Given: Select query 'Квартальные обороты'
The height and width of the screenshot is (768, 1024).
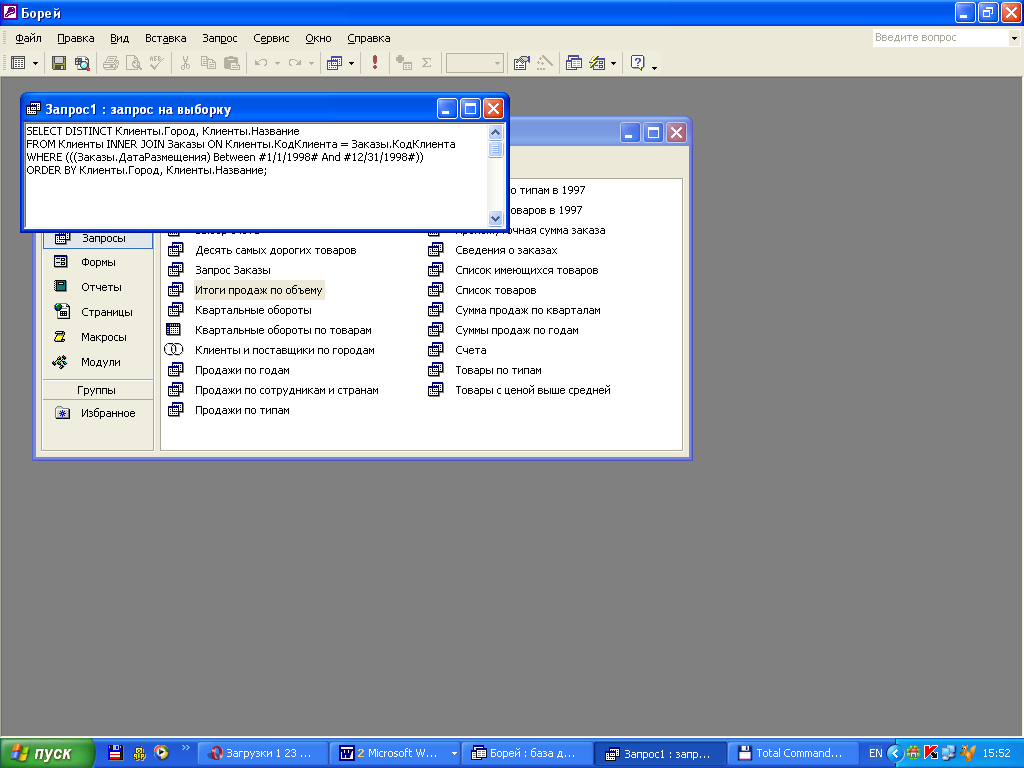Looking at the screenshot, I should point(253,310).
